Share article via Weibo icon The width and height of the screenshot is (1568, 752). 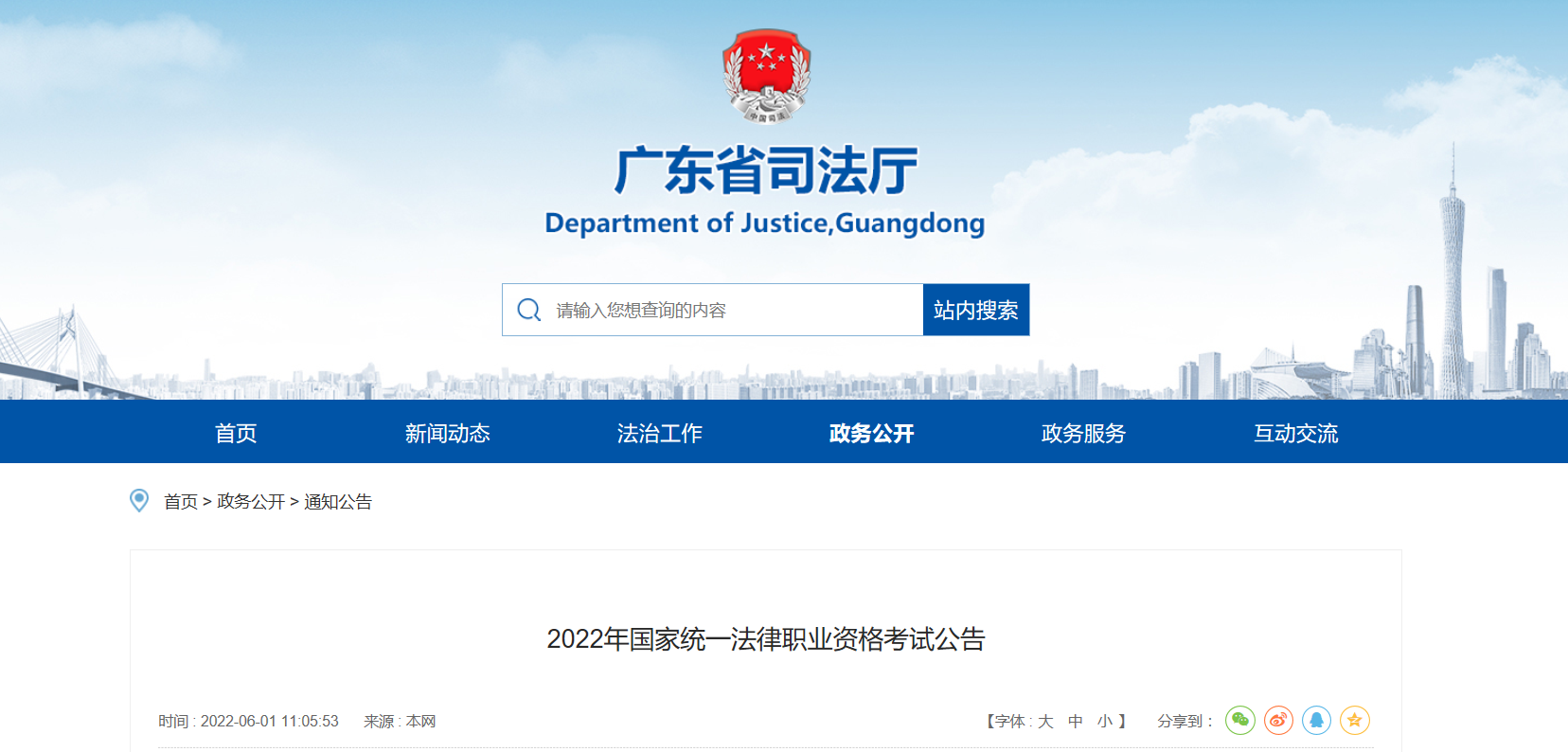[1278, 721]
